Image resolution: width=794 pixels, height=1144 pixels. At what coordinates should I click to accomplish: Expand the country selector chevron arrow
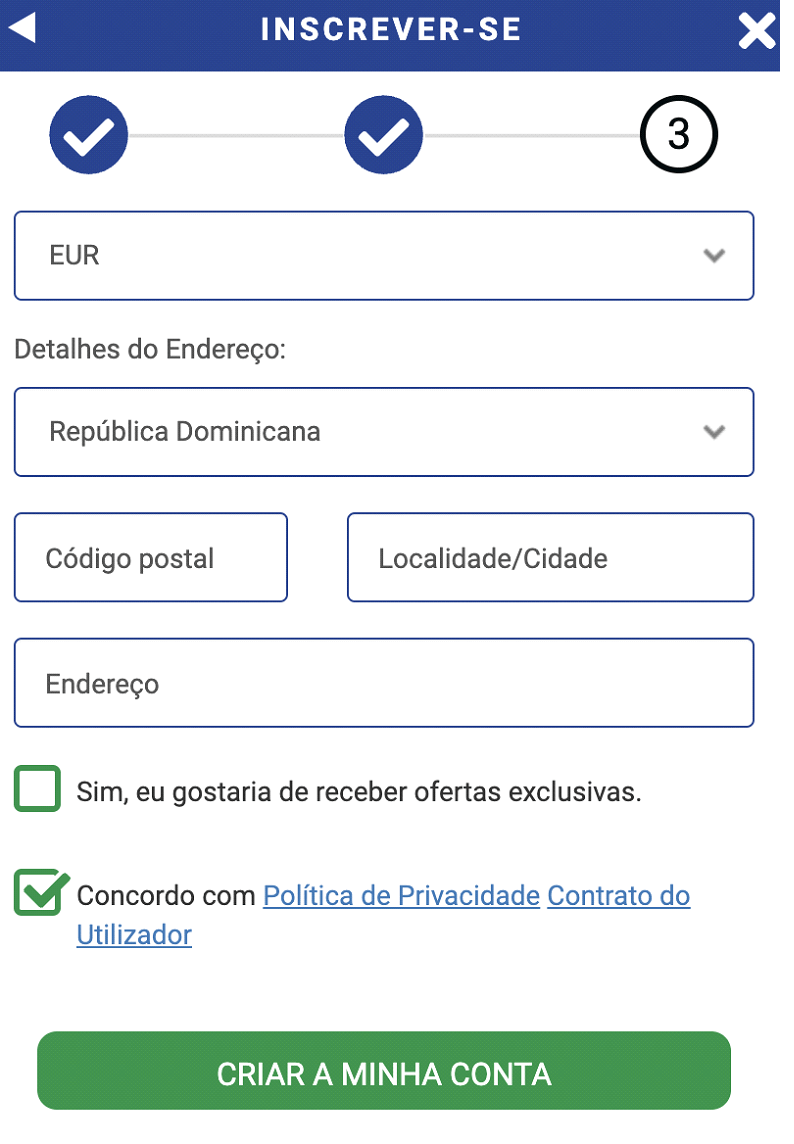coord(714,432)
